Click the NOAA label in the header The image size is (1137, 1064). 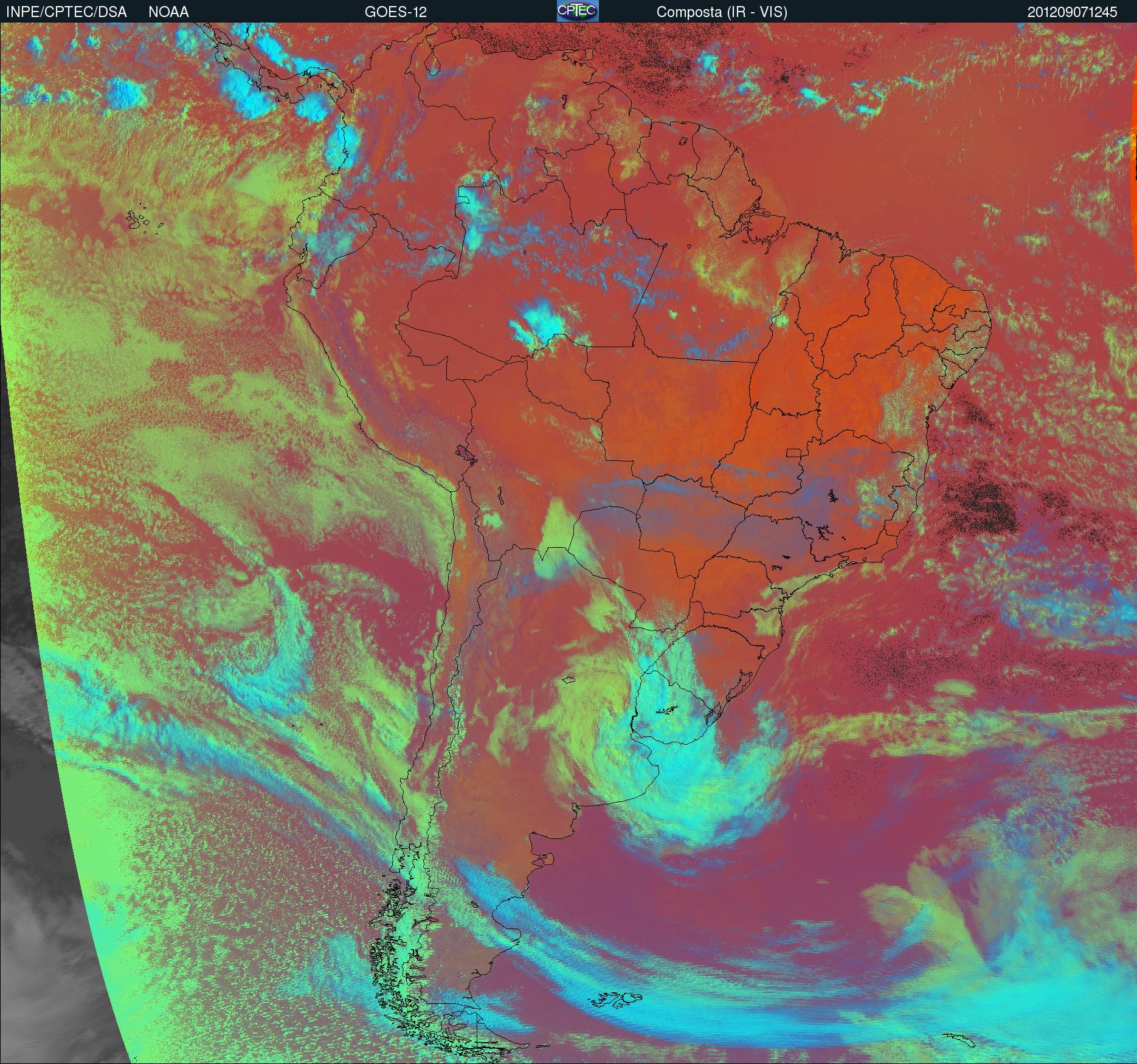tap(168, 12)
